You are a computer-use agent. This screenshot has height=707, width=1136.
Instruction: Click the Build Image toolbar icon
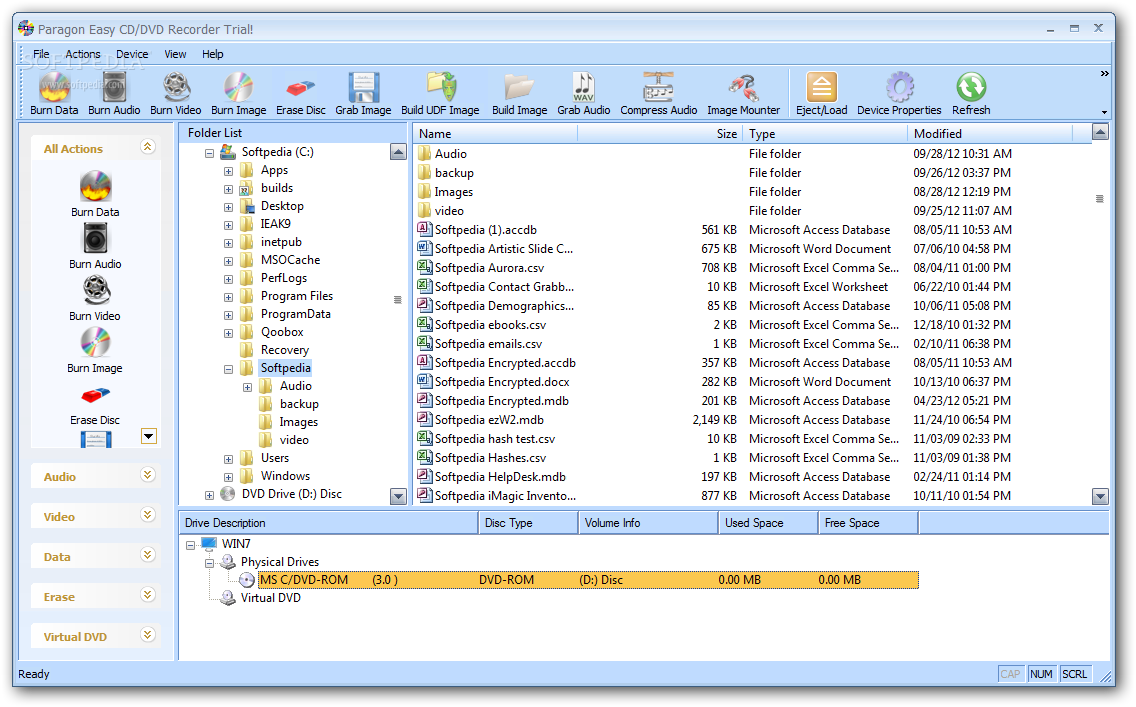[519, 94]
